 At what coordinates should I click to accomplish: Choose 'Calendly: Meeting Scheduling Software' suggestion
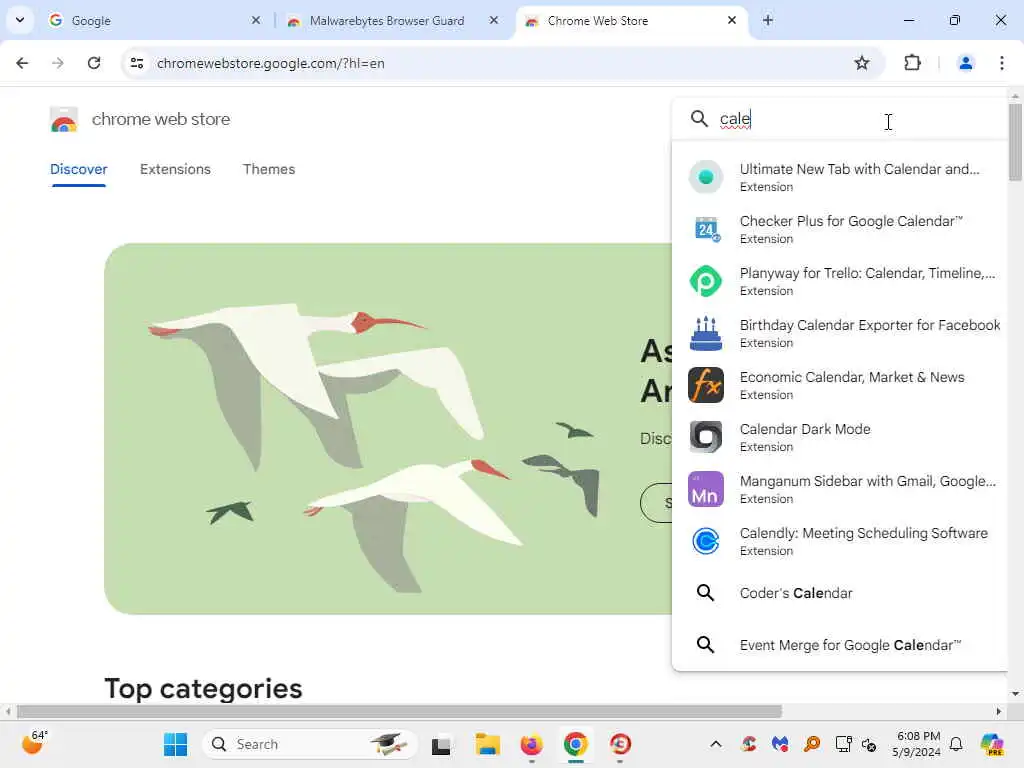[863, 534]
